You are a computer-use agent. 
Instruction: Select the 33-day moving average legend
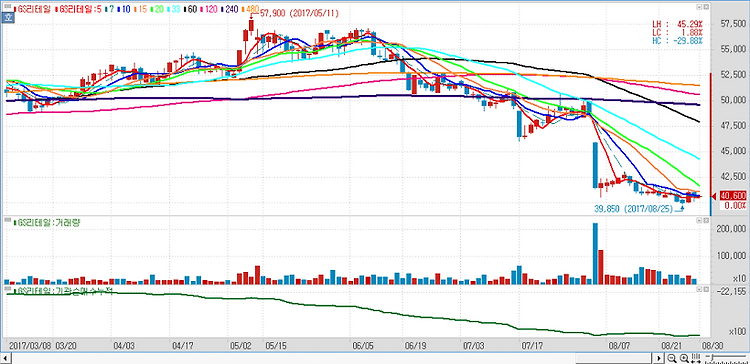coord(174,9)
